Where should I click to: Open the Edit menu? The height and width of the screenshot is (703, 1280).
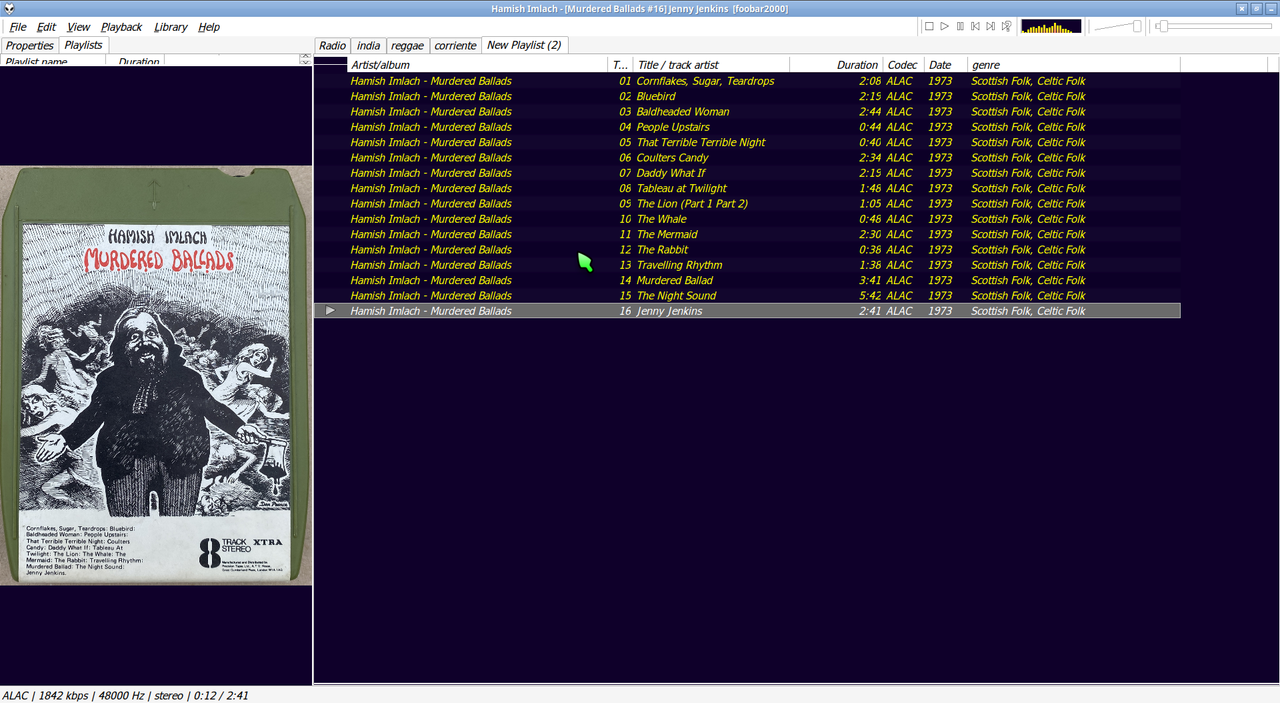pos(47,27)
